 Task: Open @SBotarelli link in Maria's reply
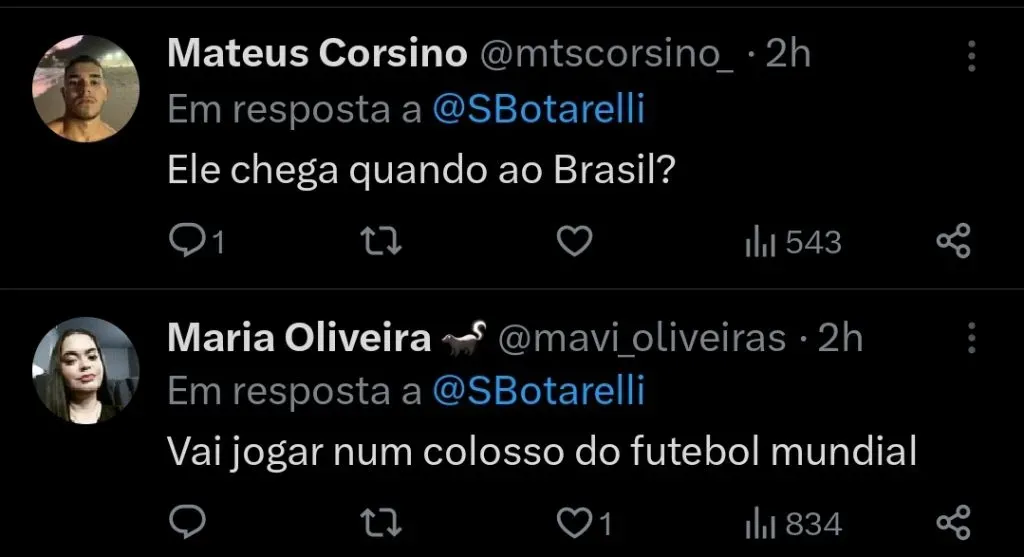538,391
